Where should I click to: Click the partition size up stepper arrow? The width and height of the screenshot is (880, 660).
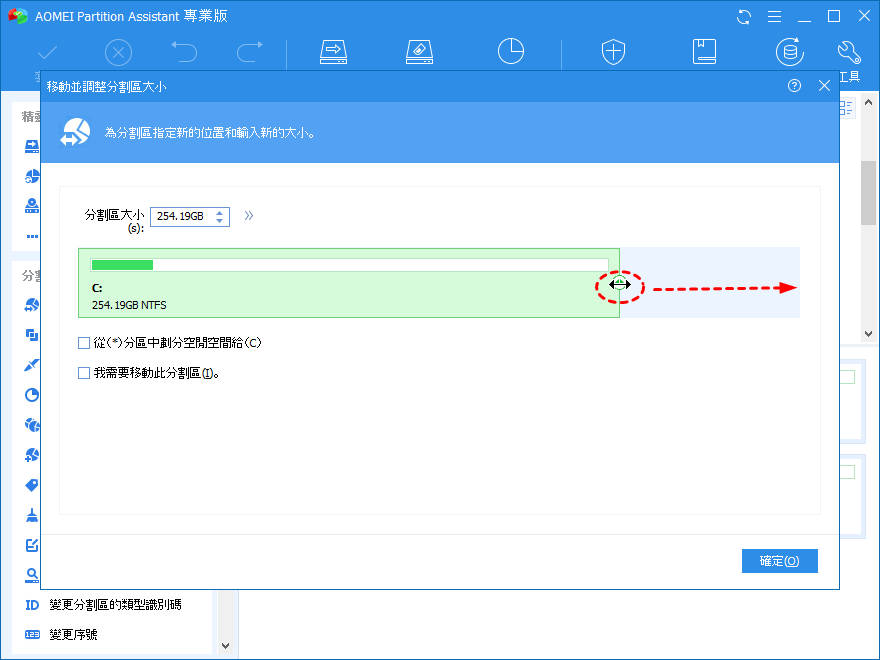[x=222, y=211]
